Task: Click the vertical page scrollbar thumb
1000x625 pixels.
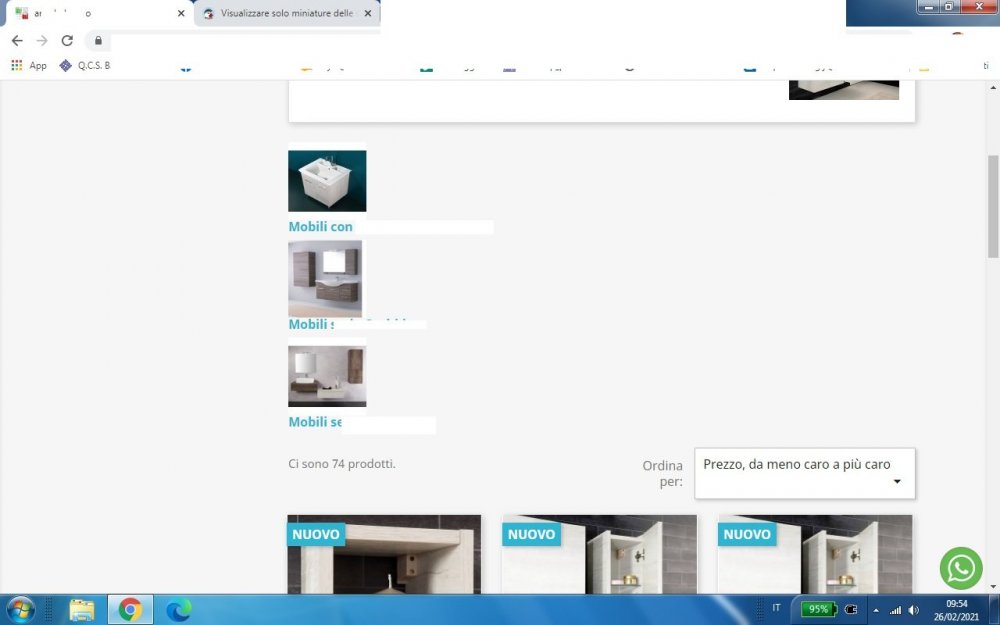Action: click(x=993, y=207)
